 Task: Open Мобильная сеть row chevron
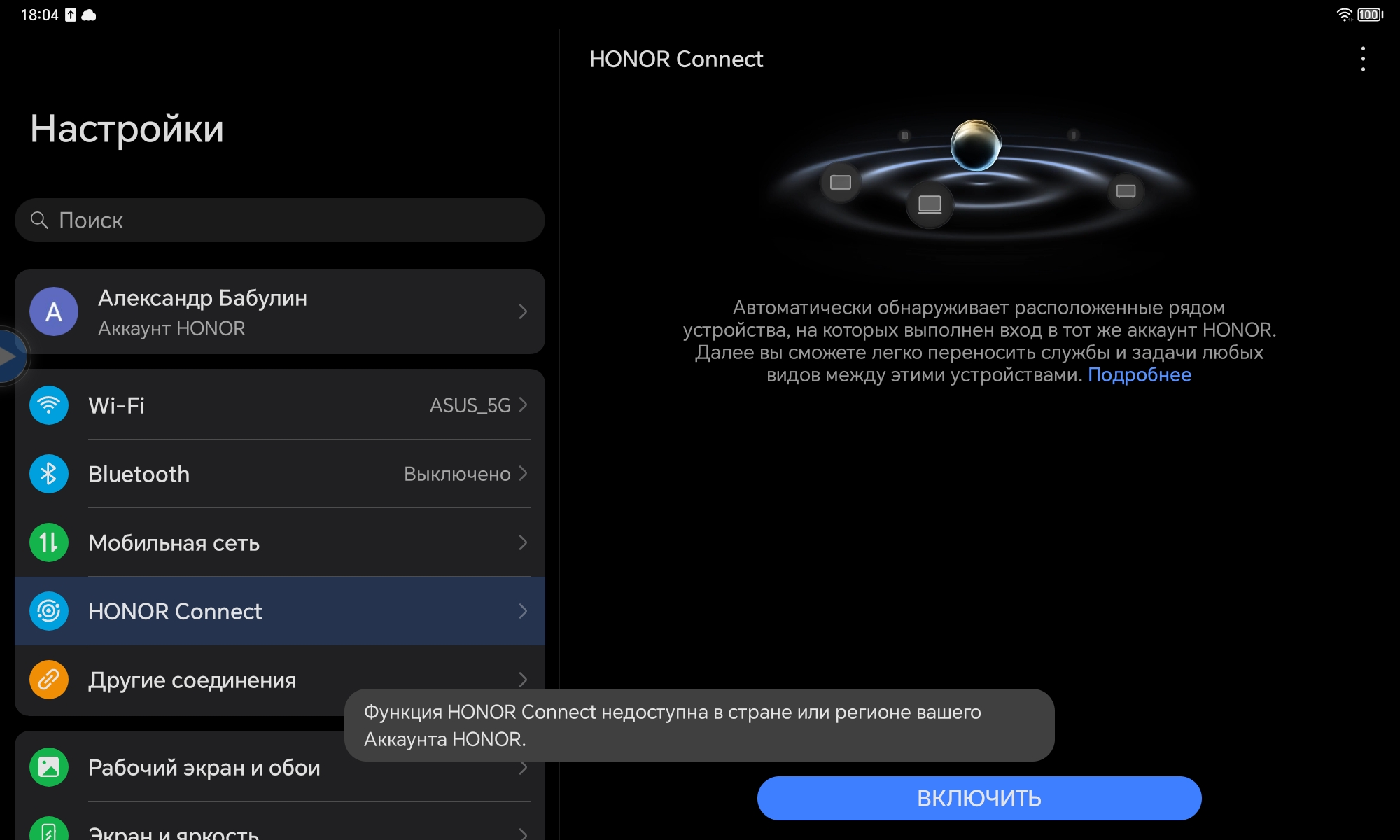point(523,542)
